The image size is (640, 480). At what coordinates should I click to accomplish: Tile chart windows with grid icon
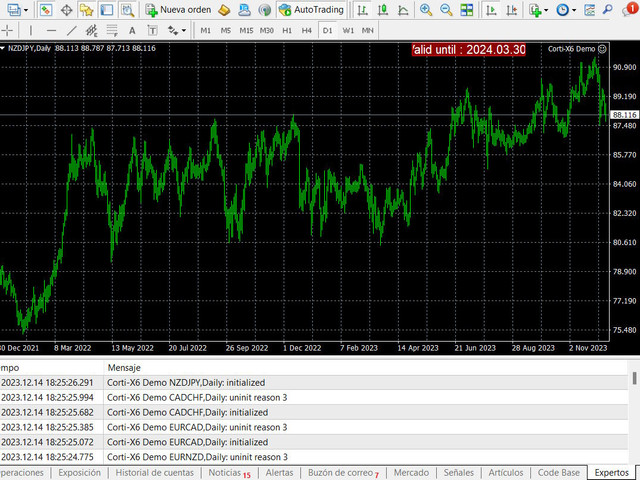pyautogui.click(x=469, y=10)
